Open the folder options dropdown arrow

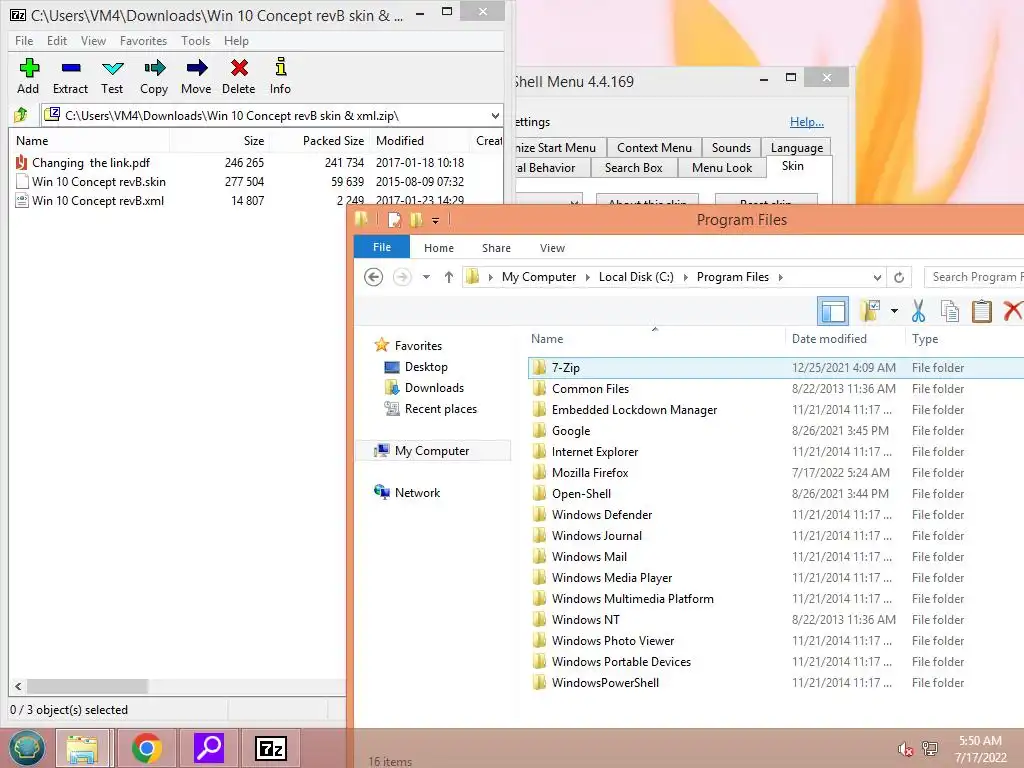pos(894,311)
